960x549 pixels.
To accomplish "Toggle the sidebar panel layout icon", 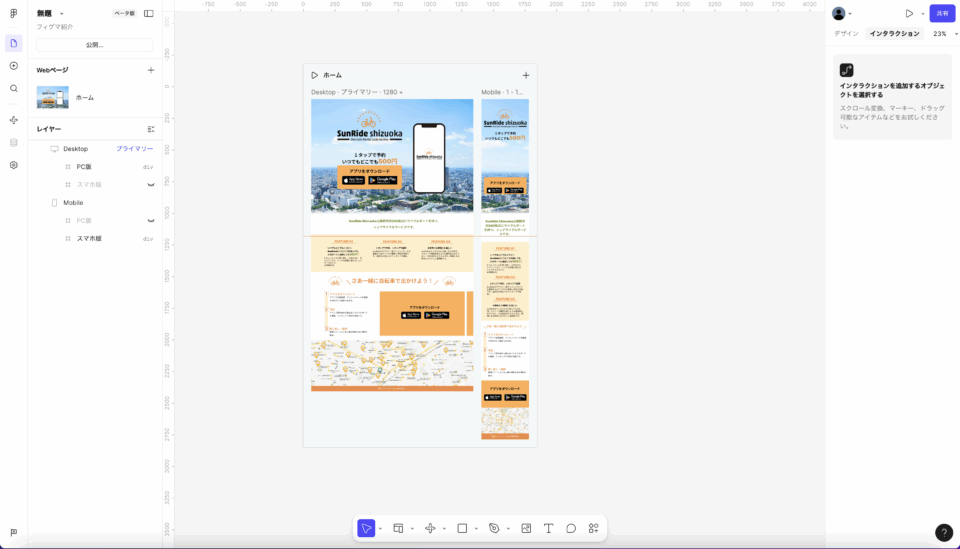I will (149, 14).
